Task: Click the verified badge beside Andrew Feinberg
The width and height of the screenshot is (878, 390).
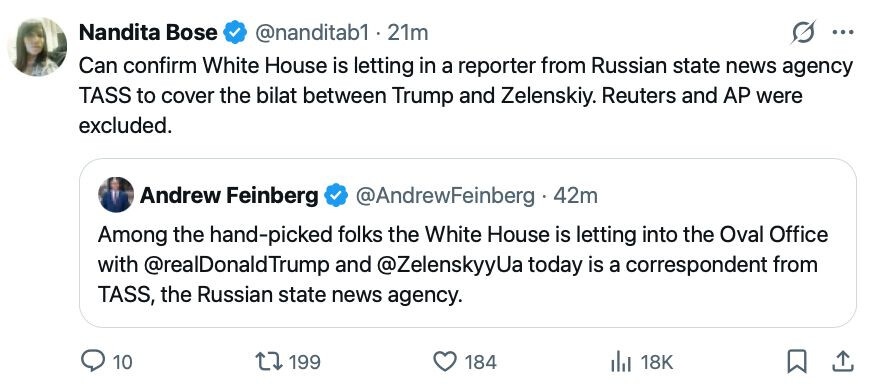Action: click(x=337, y=196)
